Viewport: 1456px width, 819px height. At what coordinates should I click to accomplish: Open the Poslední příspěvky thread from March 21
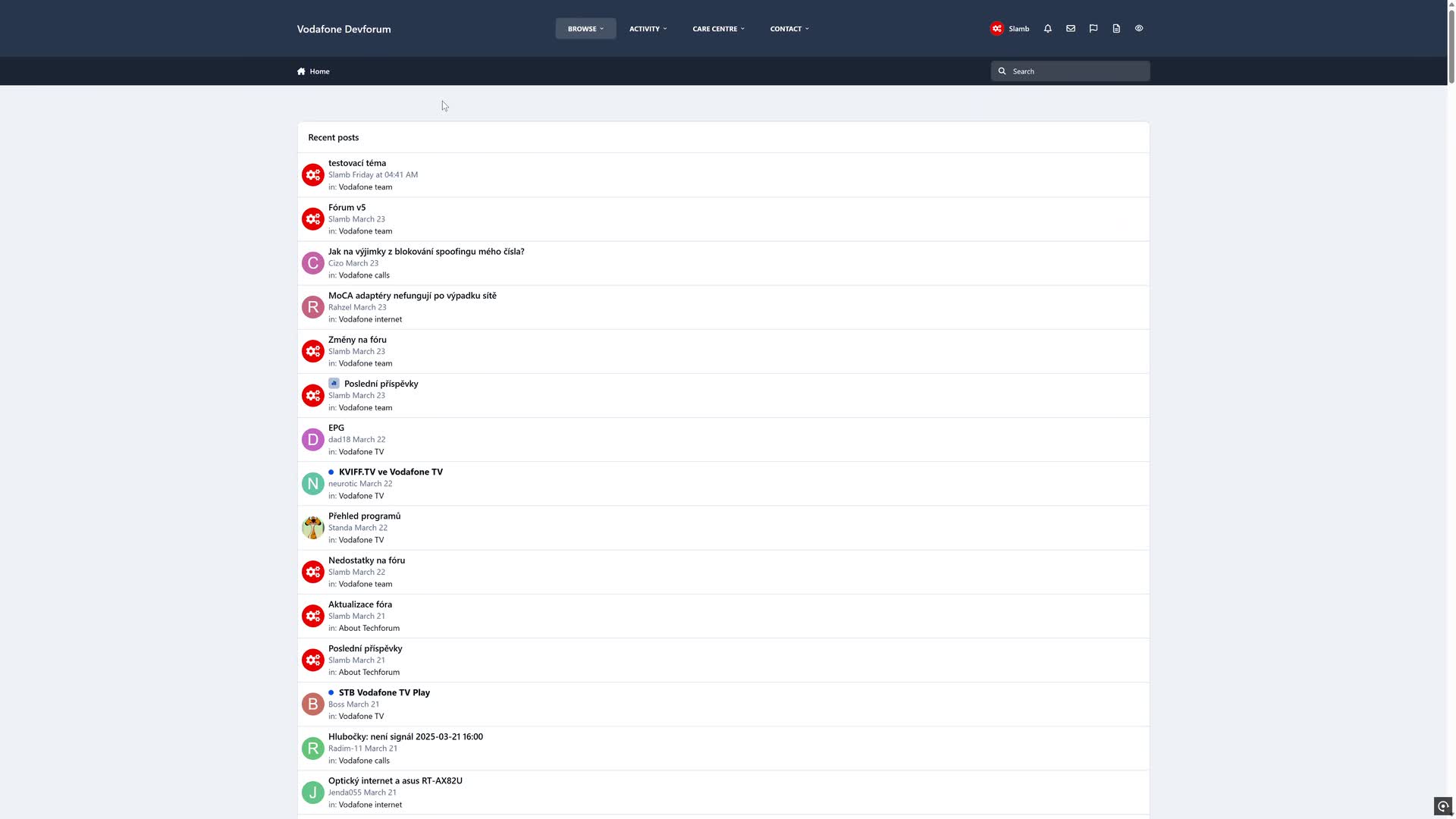coord(366,648)
